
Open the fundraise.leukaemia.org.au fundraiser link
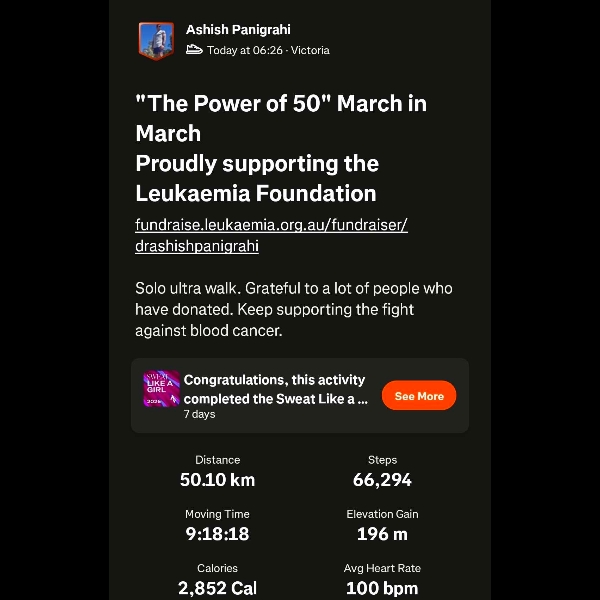coord(271,235)
